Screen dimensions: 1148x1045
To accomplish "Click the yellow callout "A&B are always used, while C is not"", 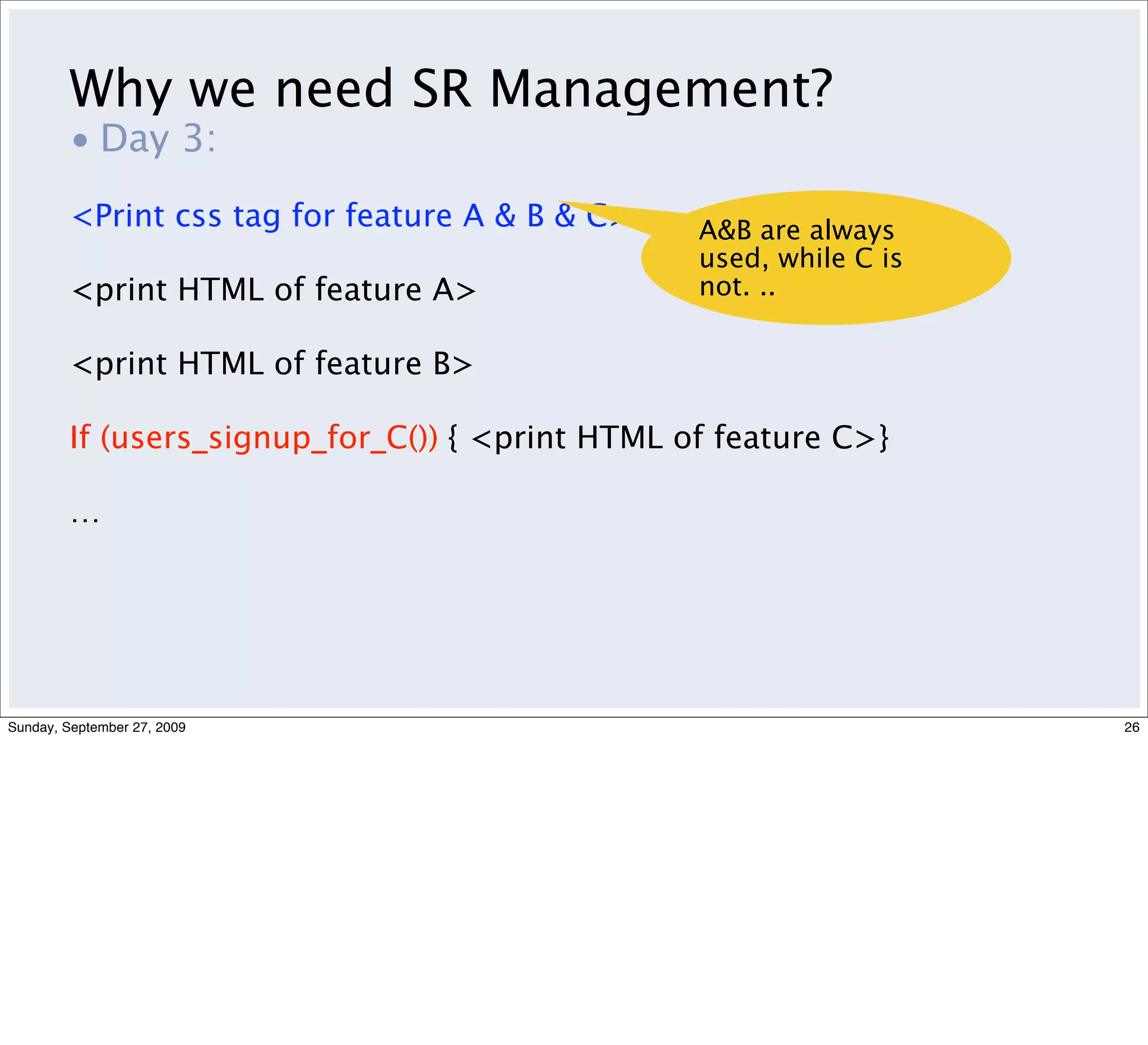I will (826, 258).
